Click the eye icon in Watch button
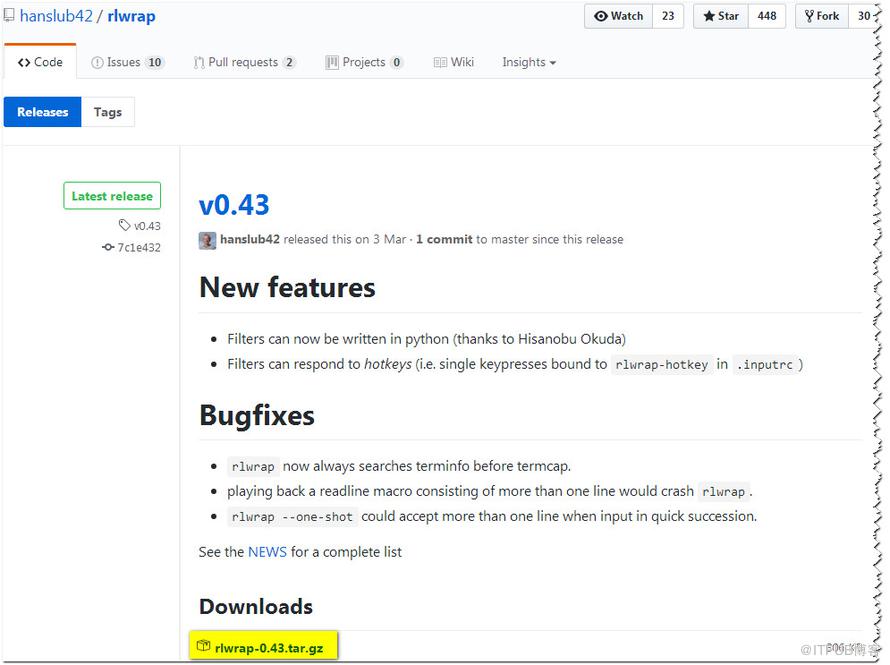890x665 pixels. coord(601,16)
